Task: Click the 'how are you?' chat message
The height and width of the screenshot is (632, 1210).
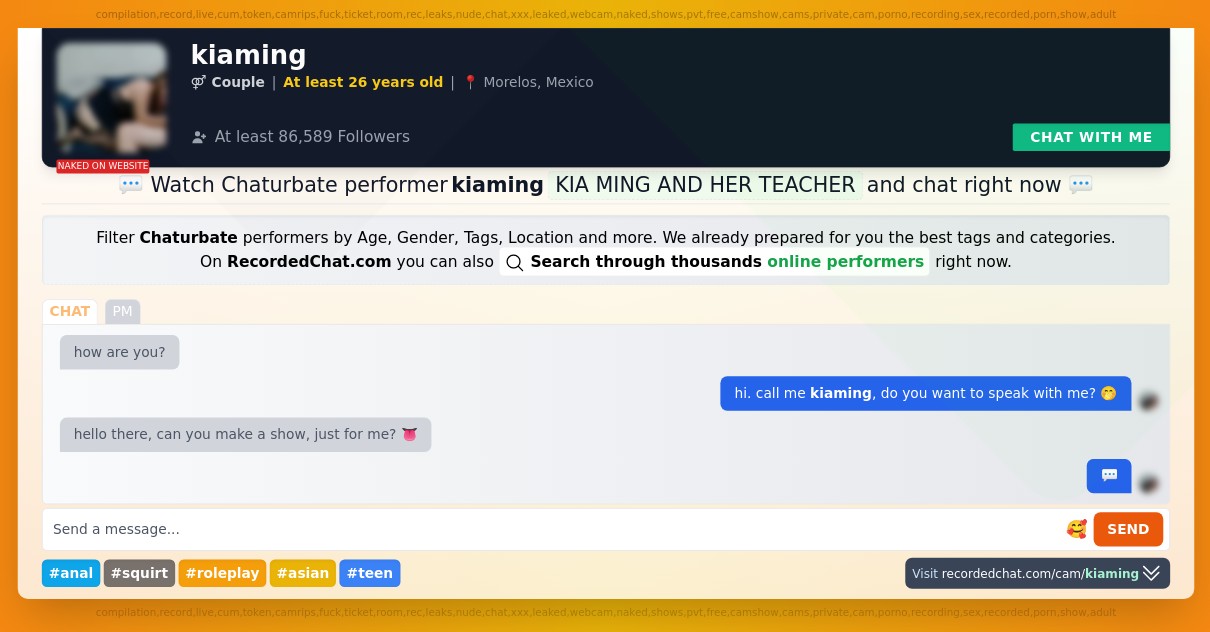Action: (x=119, y=352)
